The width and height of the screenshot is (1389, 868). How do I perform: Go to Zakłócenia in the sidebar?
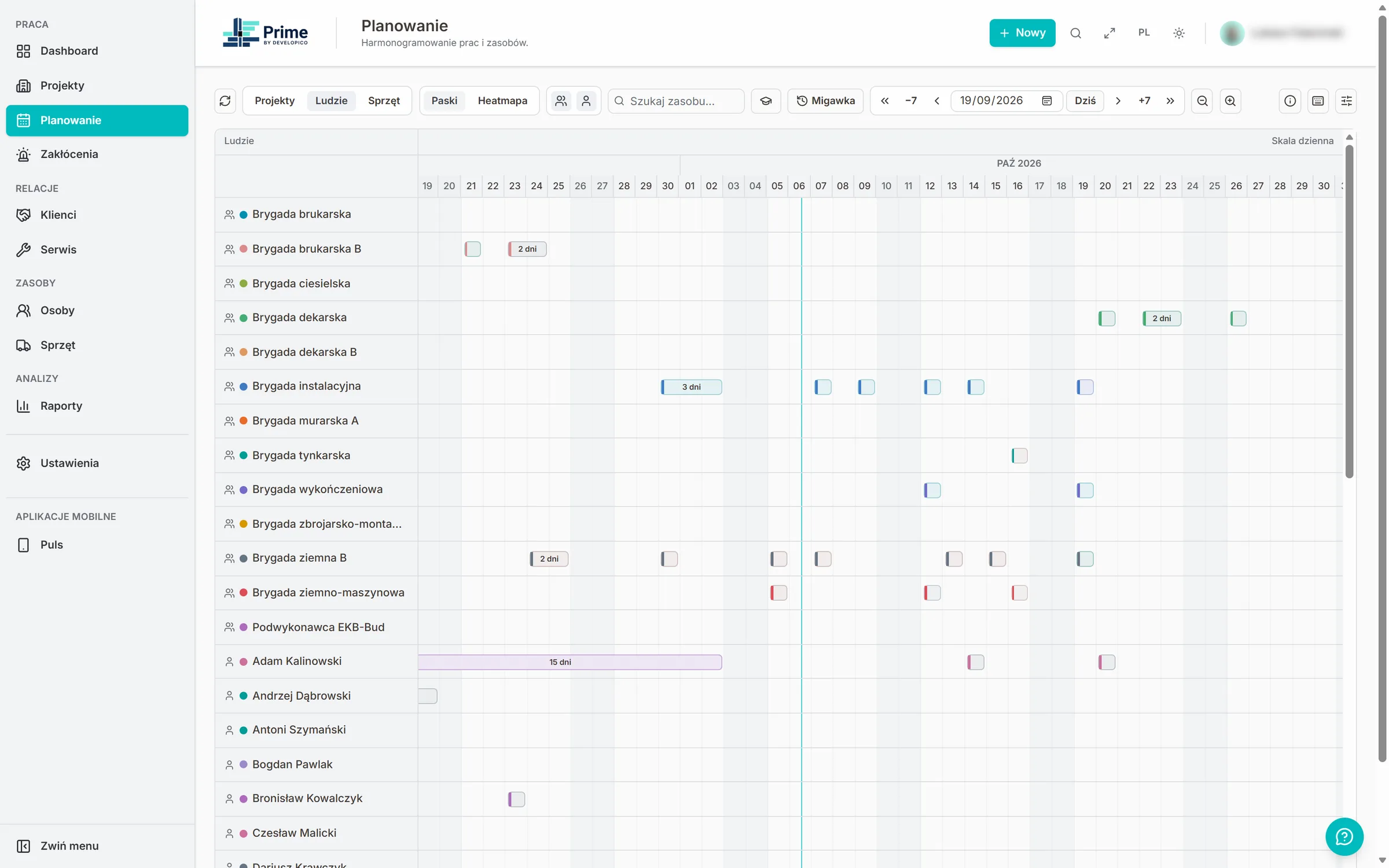coord(97,155)
